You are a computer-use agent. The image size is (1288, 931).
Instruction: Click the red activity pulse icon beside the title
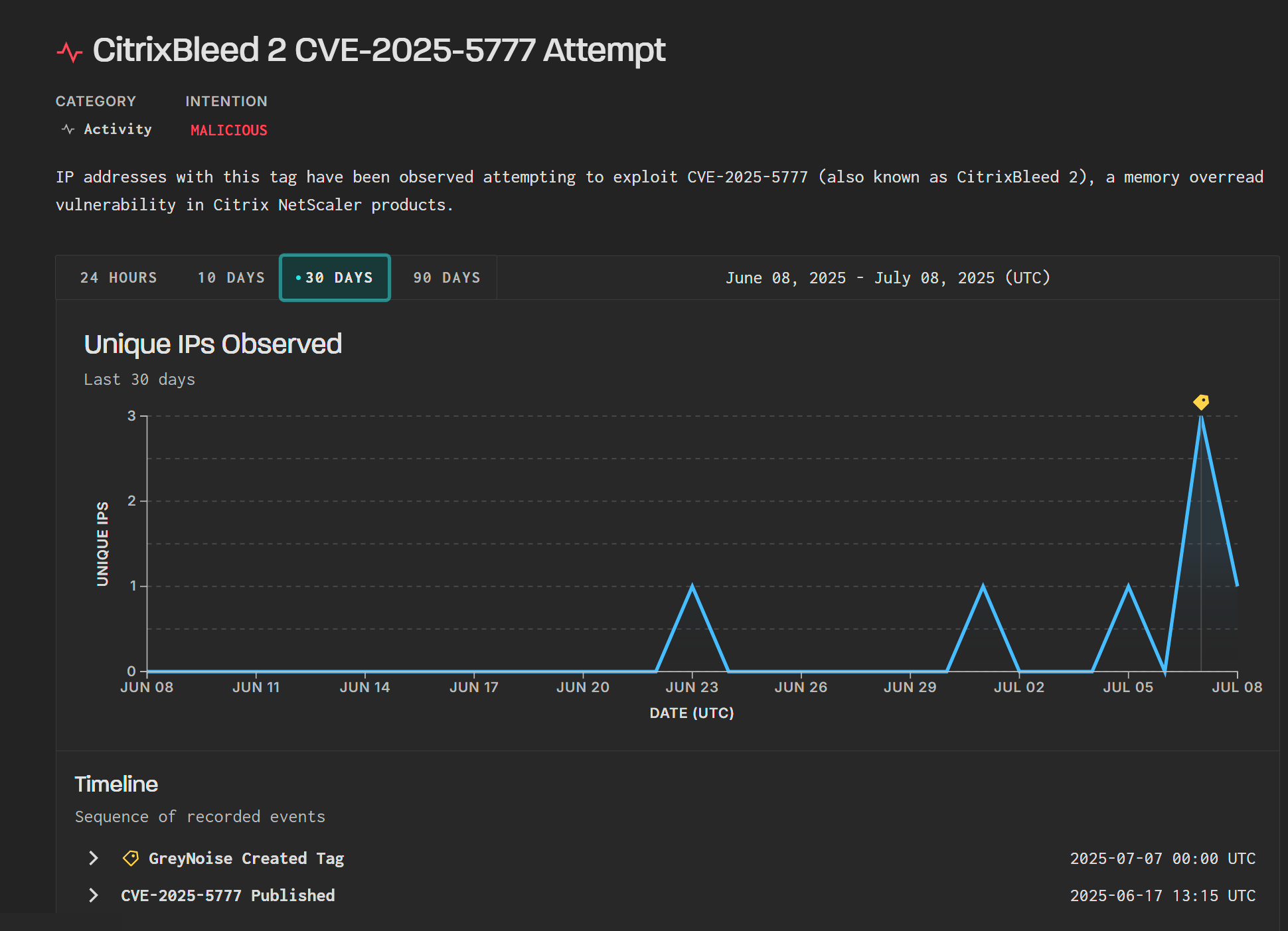click(x=69, y=52)
